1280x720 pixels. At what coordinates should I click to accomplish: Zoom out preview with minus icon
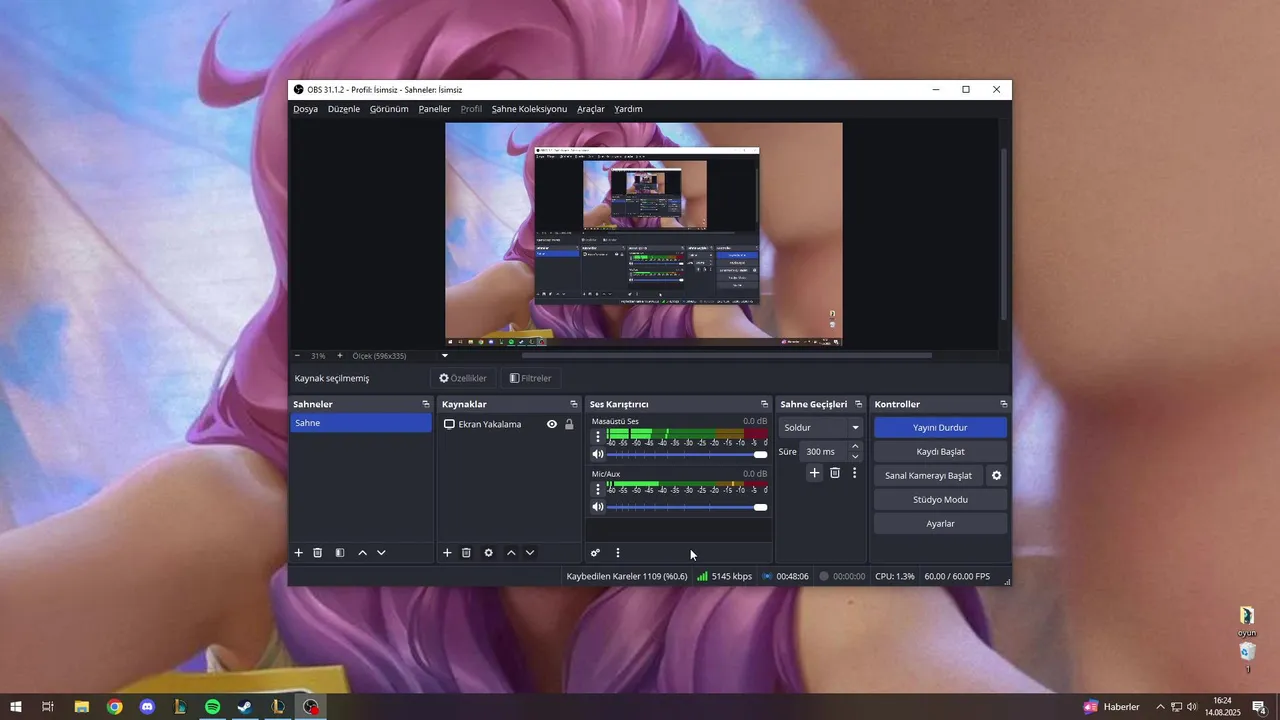click(297, 356)
